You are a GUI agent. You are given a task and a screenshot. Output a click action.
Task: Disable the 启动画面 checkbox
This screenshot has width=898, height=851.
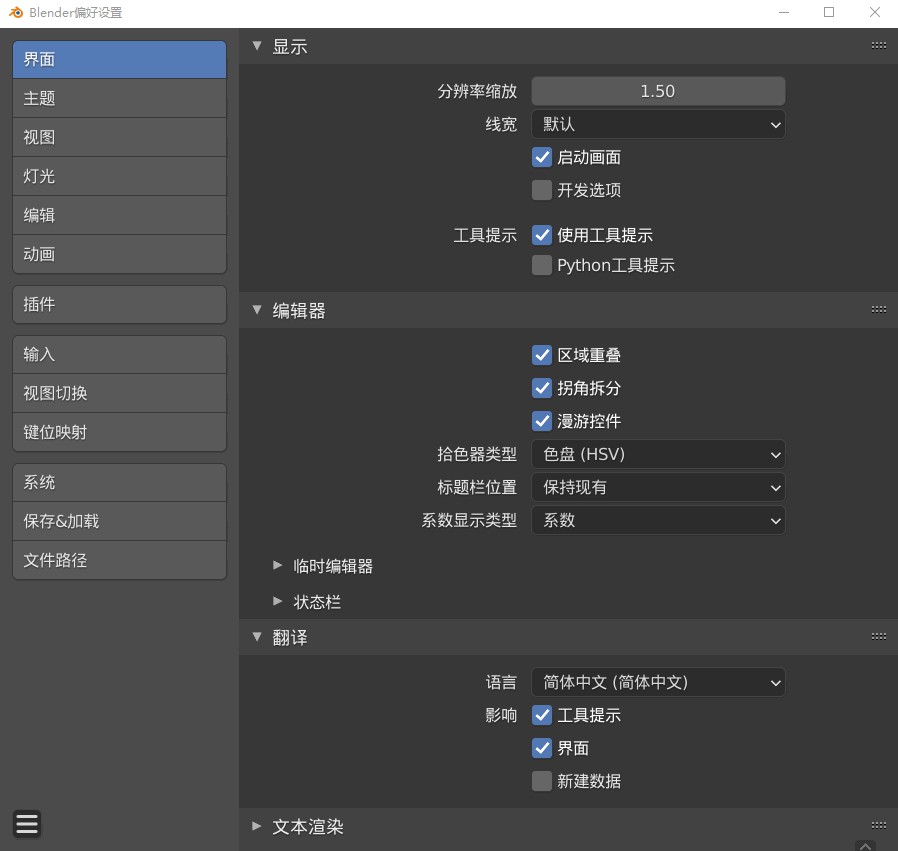pyautogui.click(x=542, y=157)
